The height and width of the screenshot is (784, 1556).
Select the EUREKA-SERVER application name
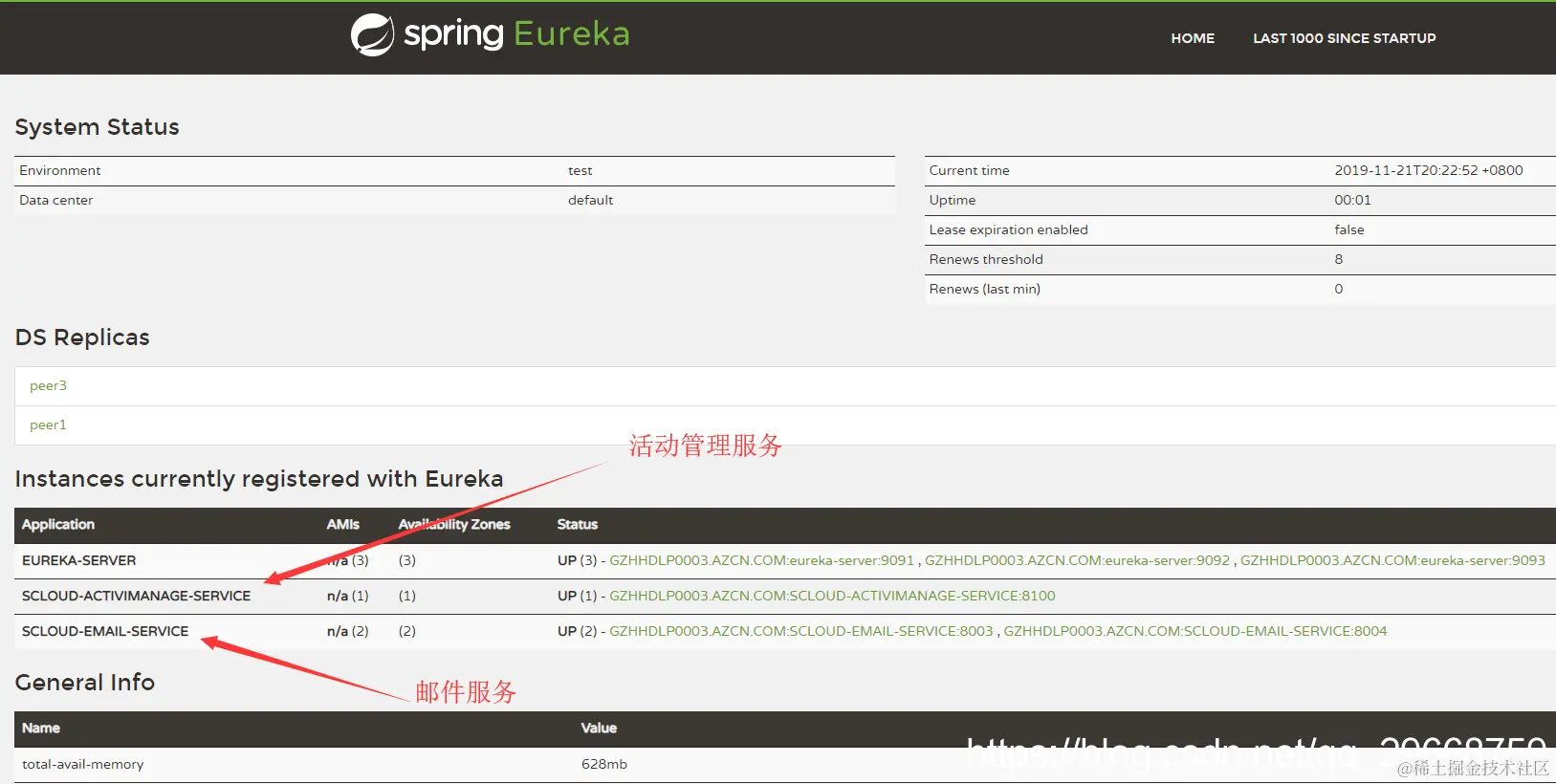point(79,560)
